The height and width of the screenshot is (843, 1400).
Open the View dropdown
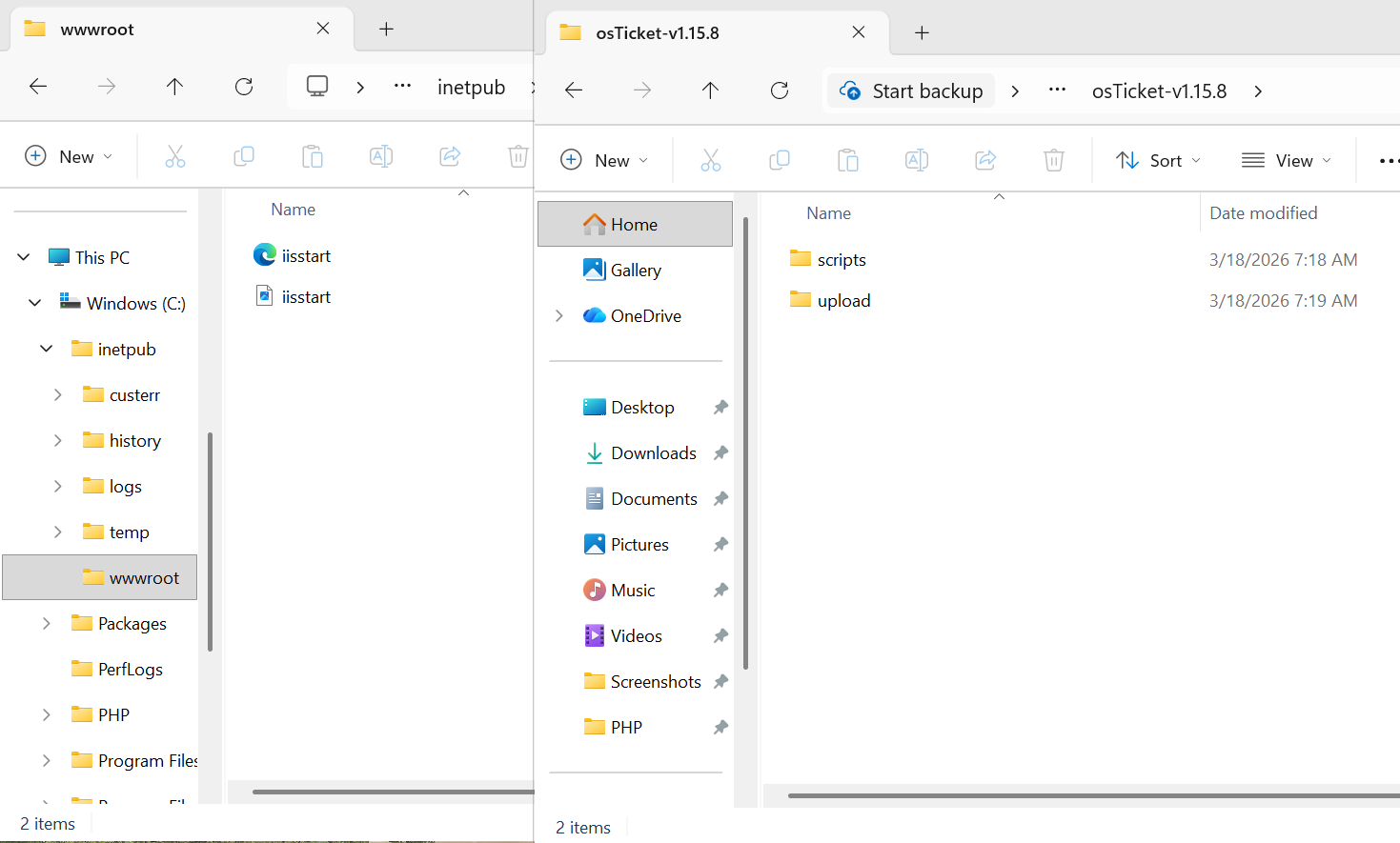click(x=1287, y=160)
